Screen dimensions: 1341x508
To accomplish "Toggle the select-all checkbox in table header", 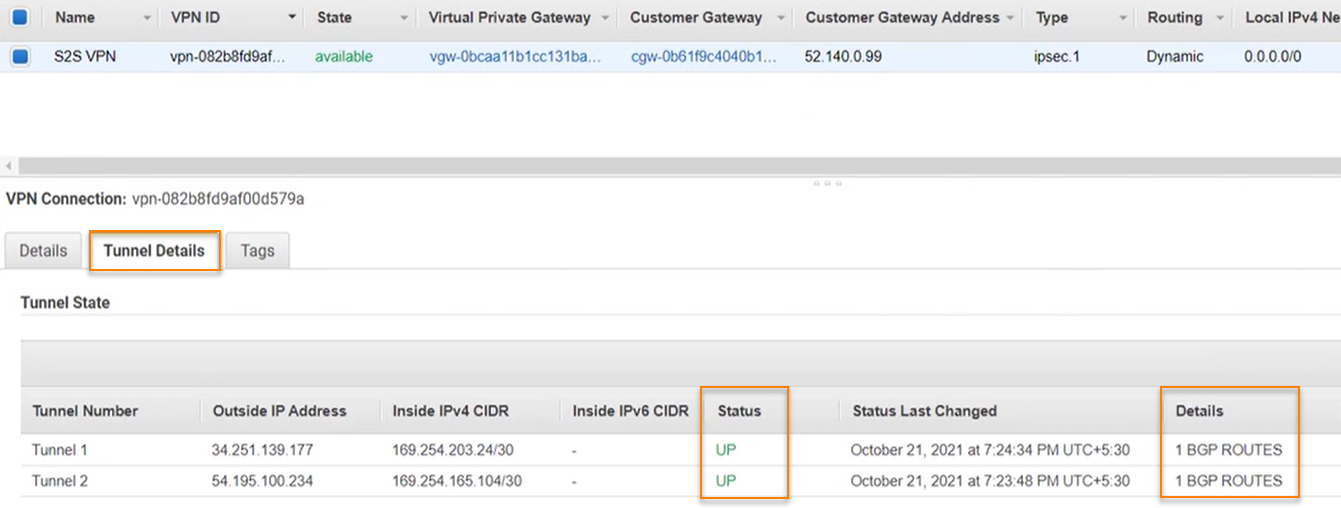I will coord(19,17).
